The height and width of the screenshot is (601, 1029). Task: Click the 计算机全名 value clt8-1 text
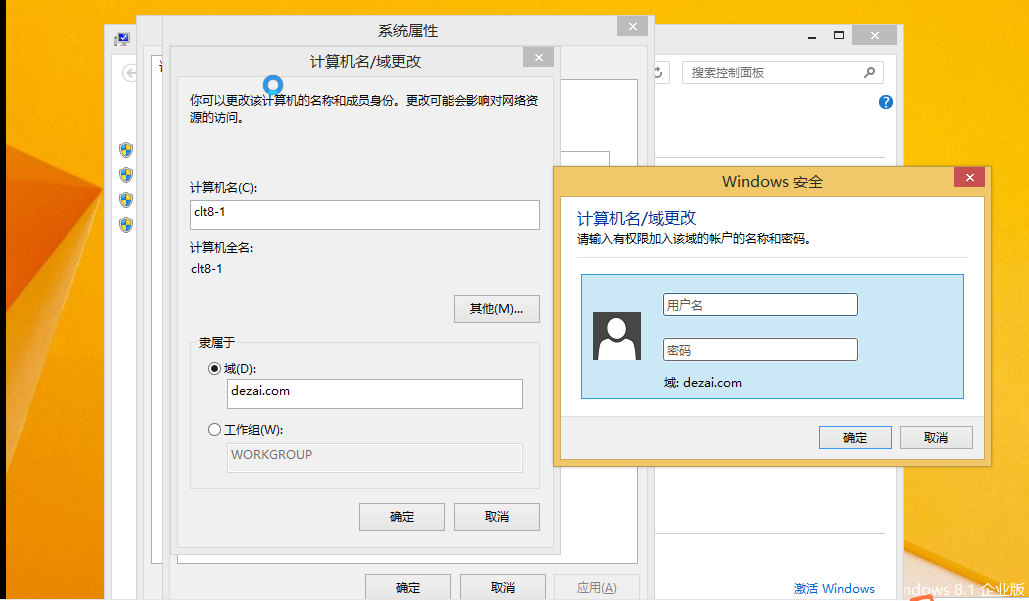[x=207, y=269]
